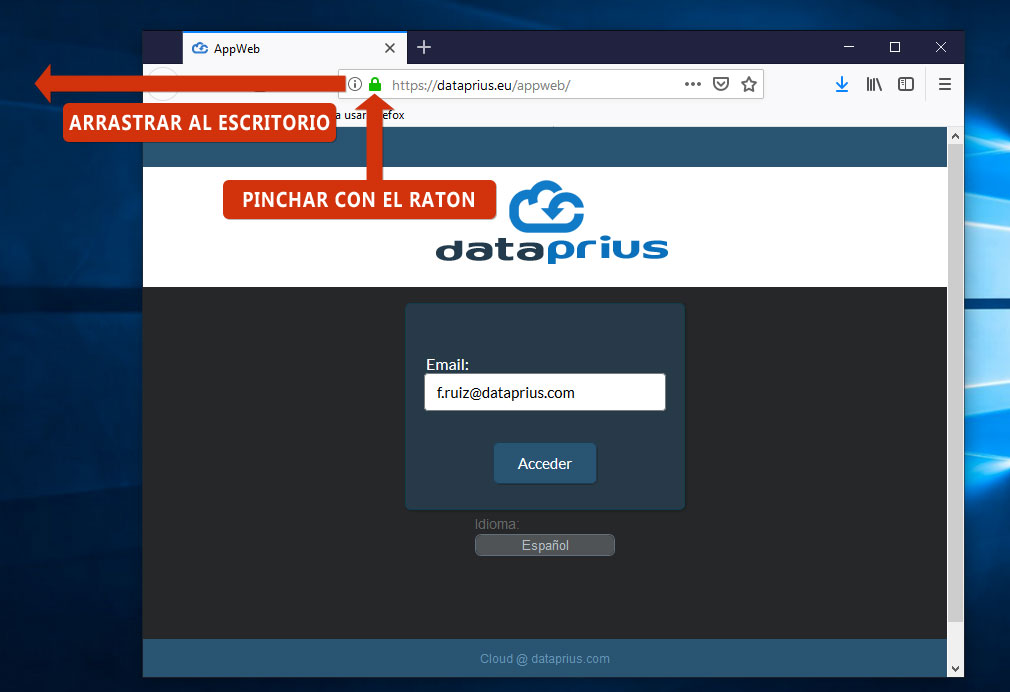
Task: Open the Library menu icon
Action: [x=873, y=84]
